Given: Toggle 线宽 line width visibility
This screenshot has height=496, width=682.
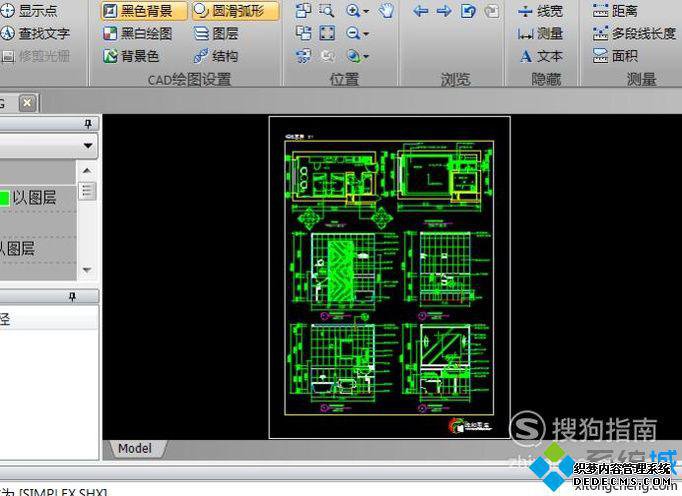Looking at the screenshot, I should [540, 11].
